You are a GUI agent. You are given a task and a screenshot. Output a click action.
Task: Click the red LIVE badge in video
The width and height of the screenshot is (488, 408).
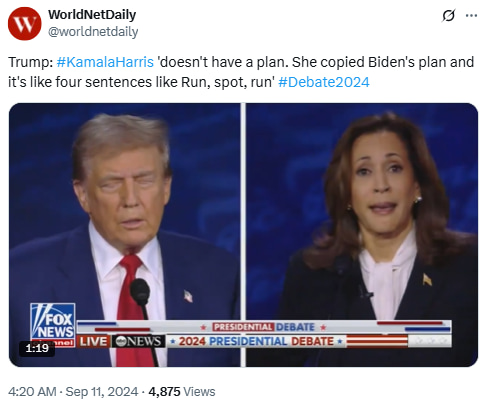tap(93, 341)
